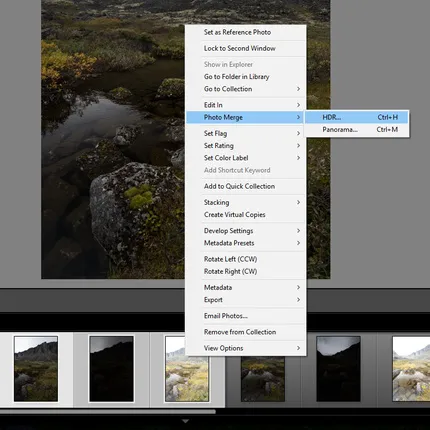Viewport: 430px width, 430px height.
Task: Choose Set as Reference Photo
Action: pyautogui.click(x=246, y=32)
